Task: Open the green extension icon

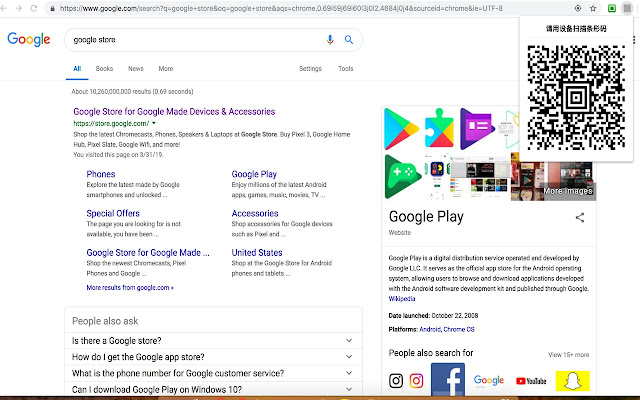Action: (x=612, y=8)
